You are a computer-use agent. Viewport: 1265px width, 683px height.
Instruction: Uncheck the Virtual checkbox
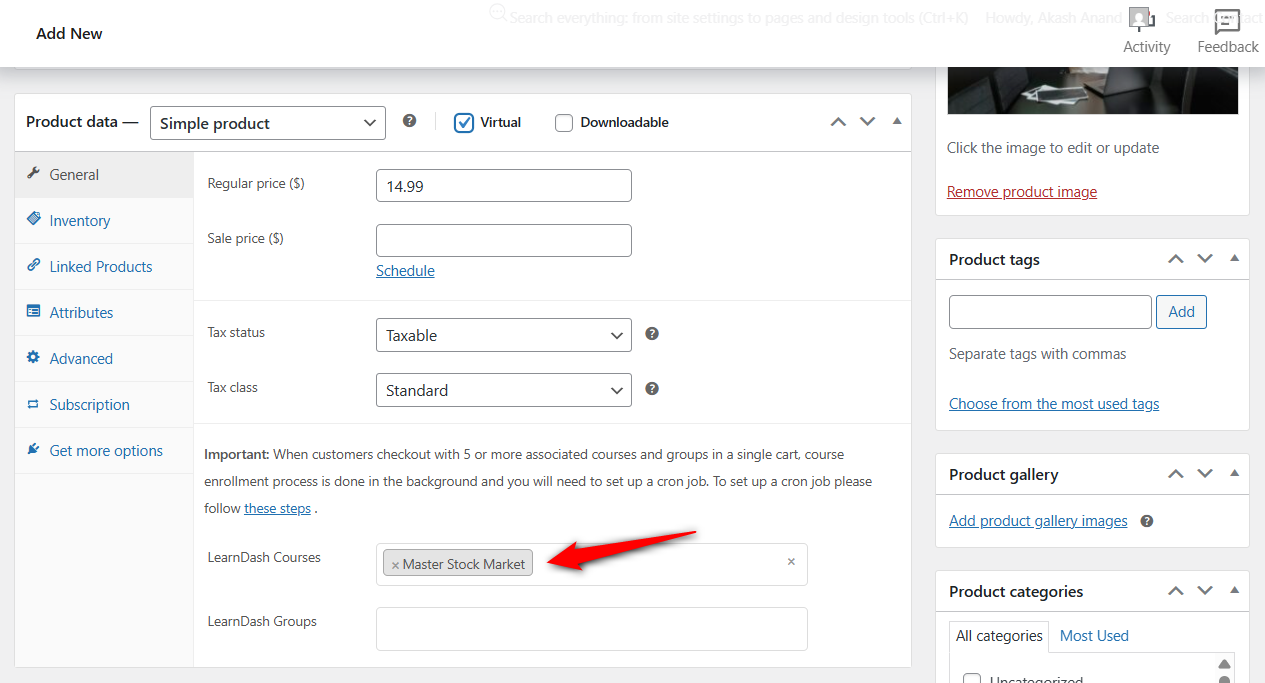coord(464,122)
